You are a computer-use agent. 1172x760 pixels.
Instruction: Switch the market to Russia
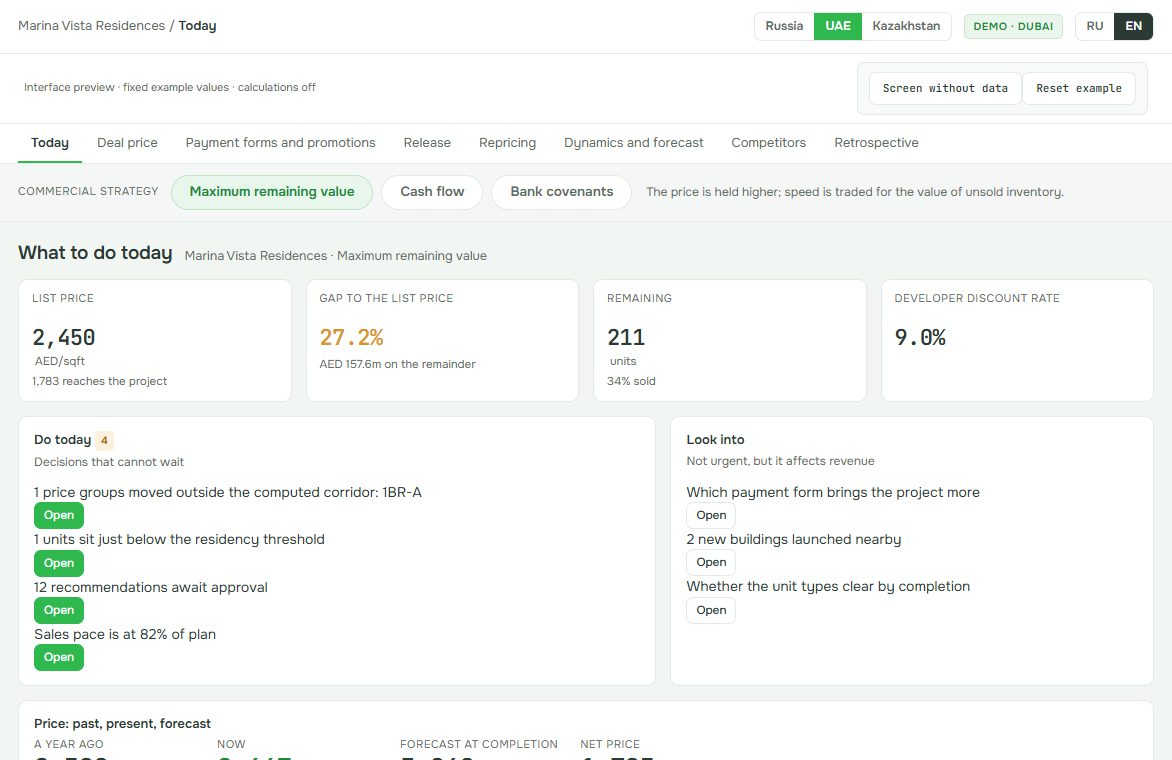point(784,26)
